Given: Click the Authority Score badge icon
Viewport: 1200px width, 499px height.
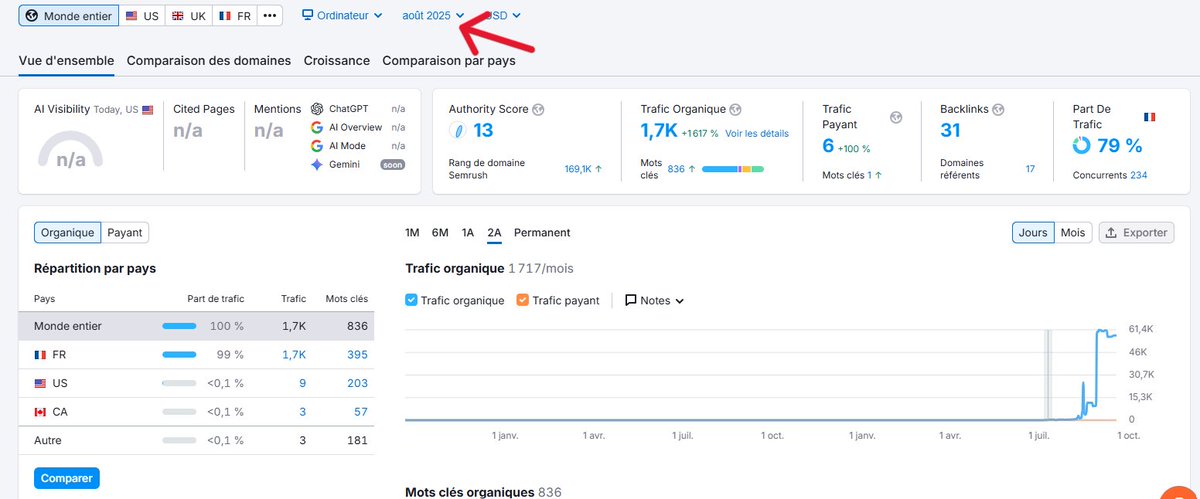Looking at the screenshot, I should coord(458,131).
